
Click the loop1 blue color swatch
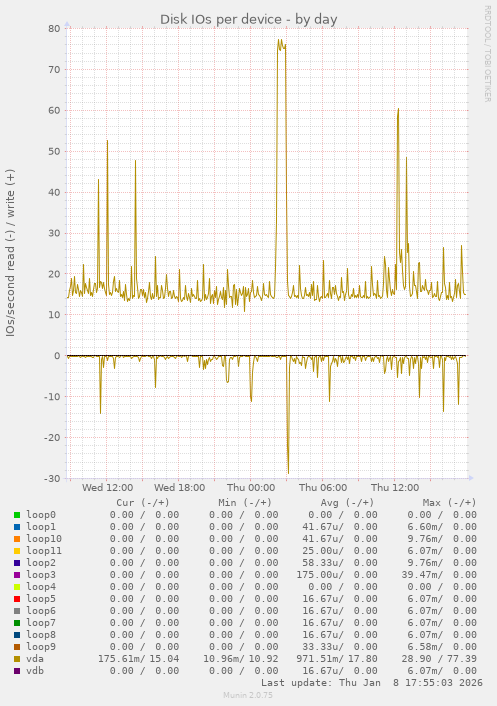17,527
